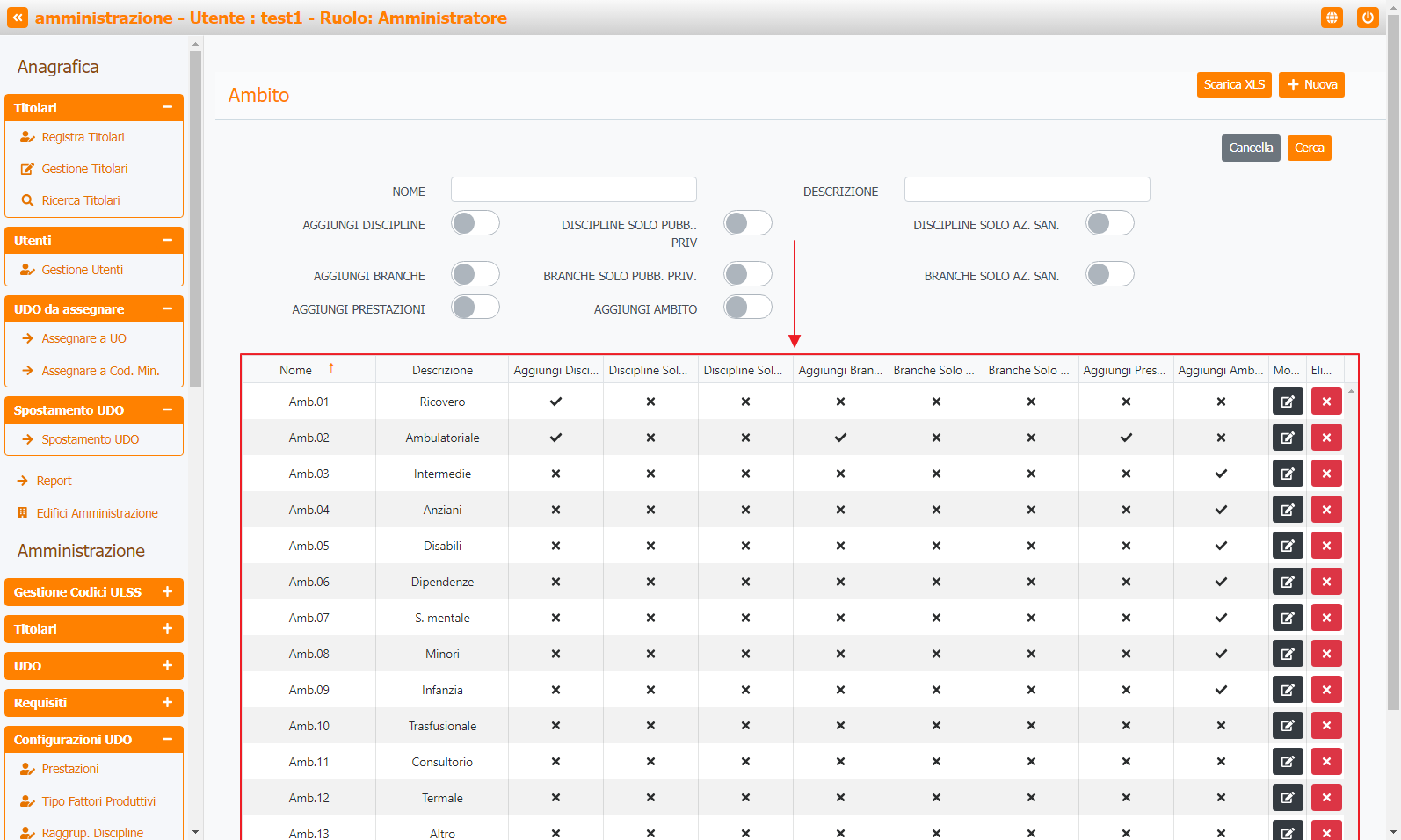Click the power logout icon
Screen dimensions: 1401x840
point(1368,18)
